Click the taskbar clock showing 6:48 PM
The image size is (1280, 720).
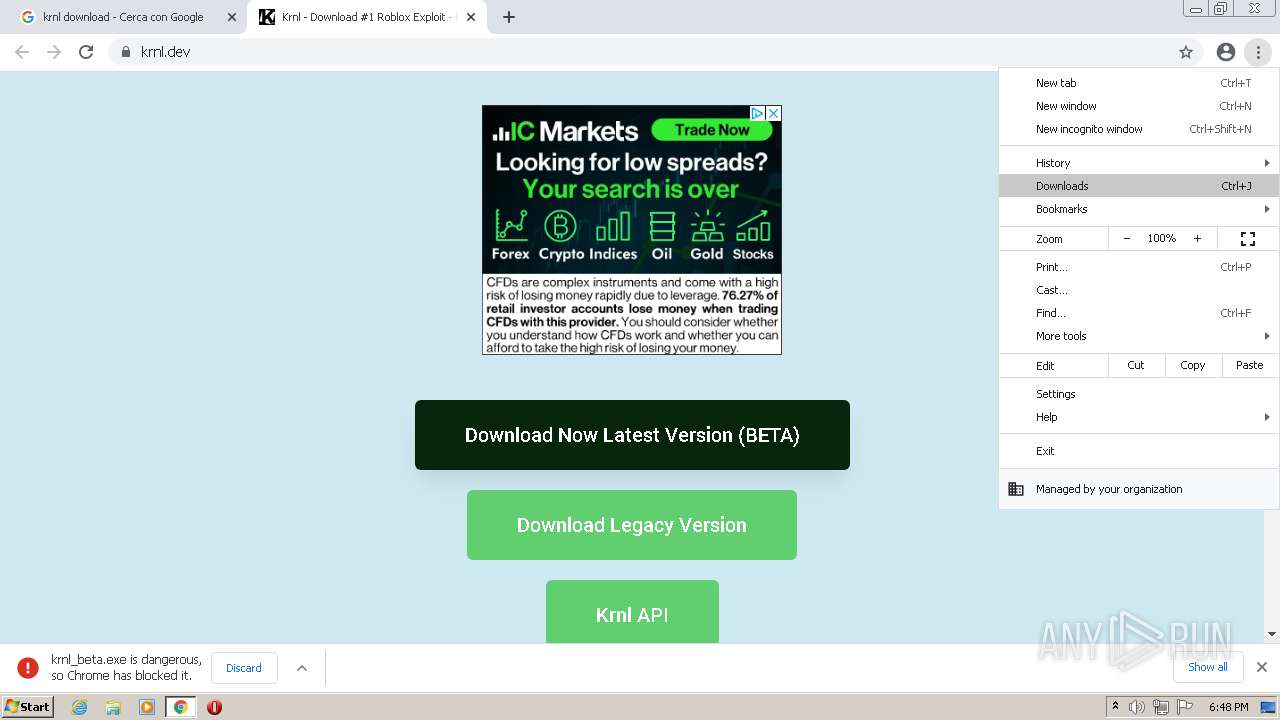pos(1228,707)
